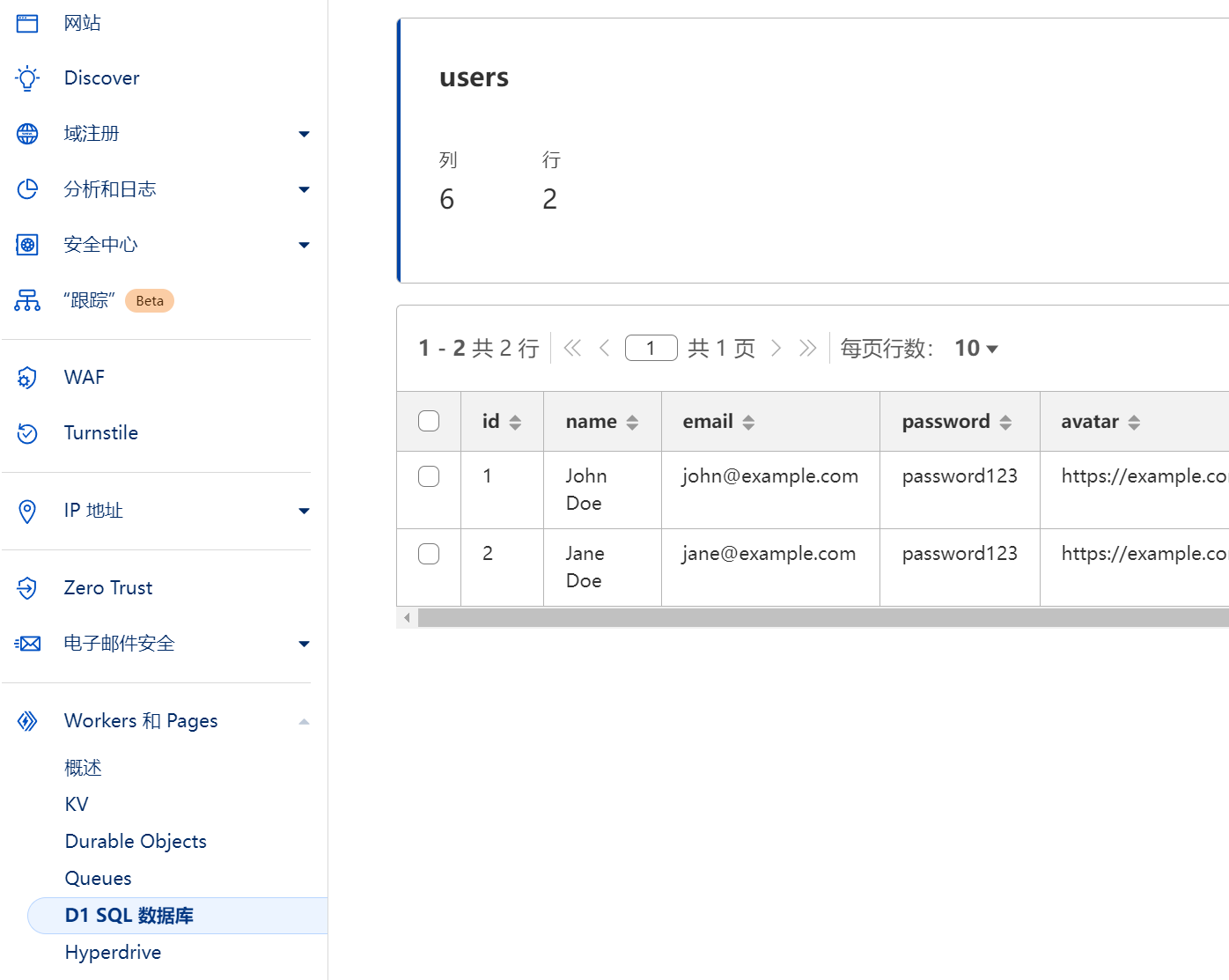
Task: Open the Discover link
Action: 102,78
